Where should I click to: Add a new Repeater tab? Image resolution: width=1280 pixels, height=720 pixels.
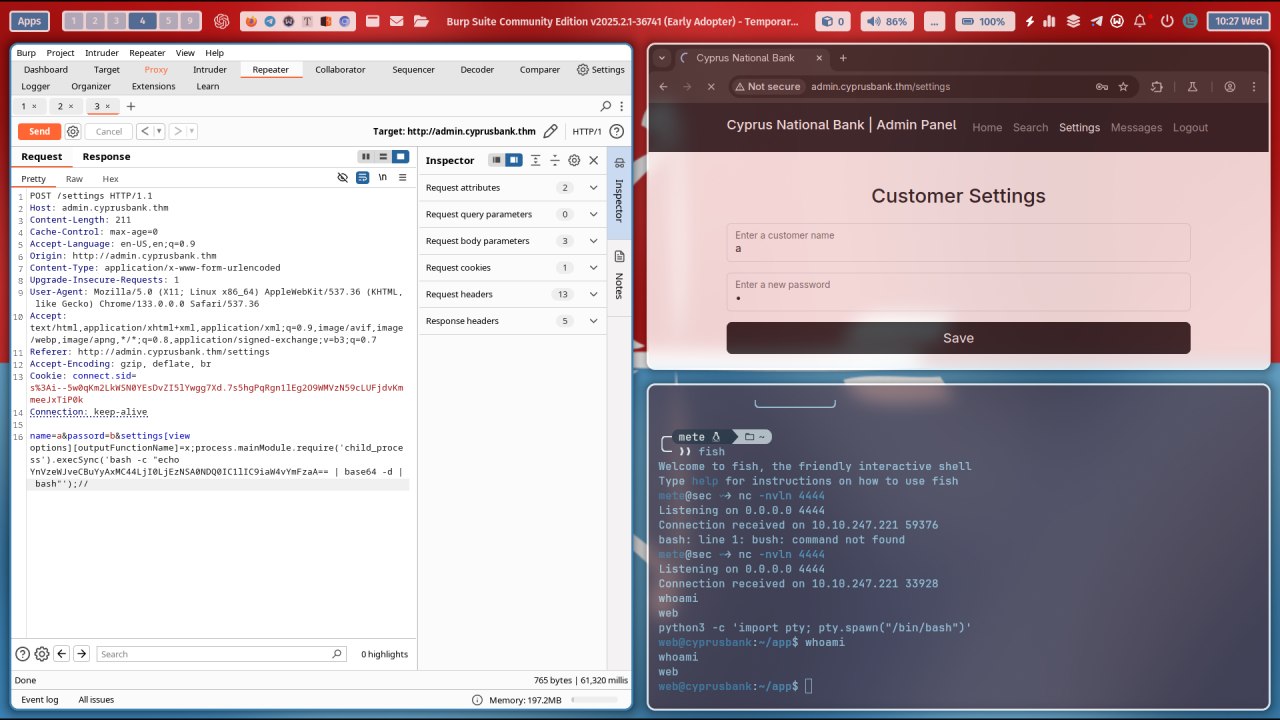point(130,106)
